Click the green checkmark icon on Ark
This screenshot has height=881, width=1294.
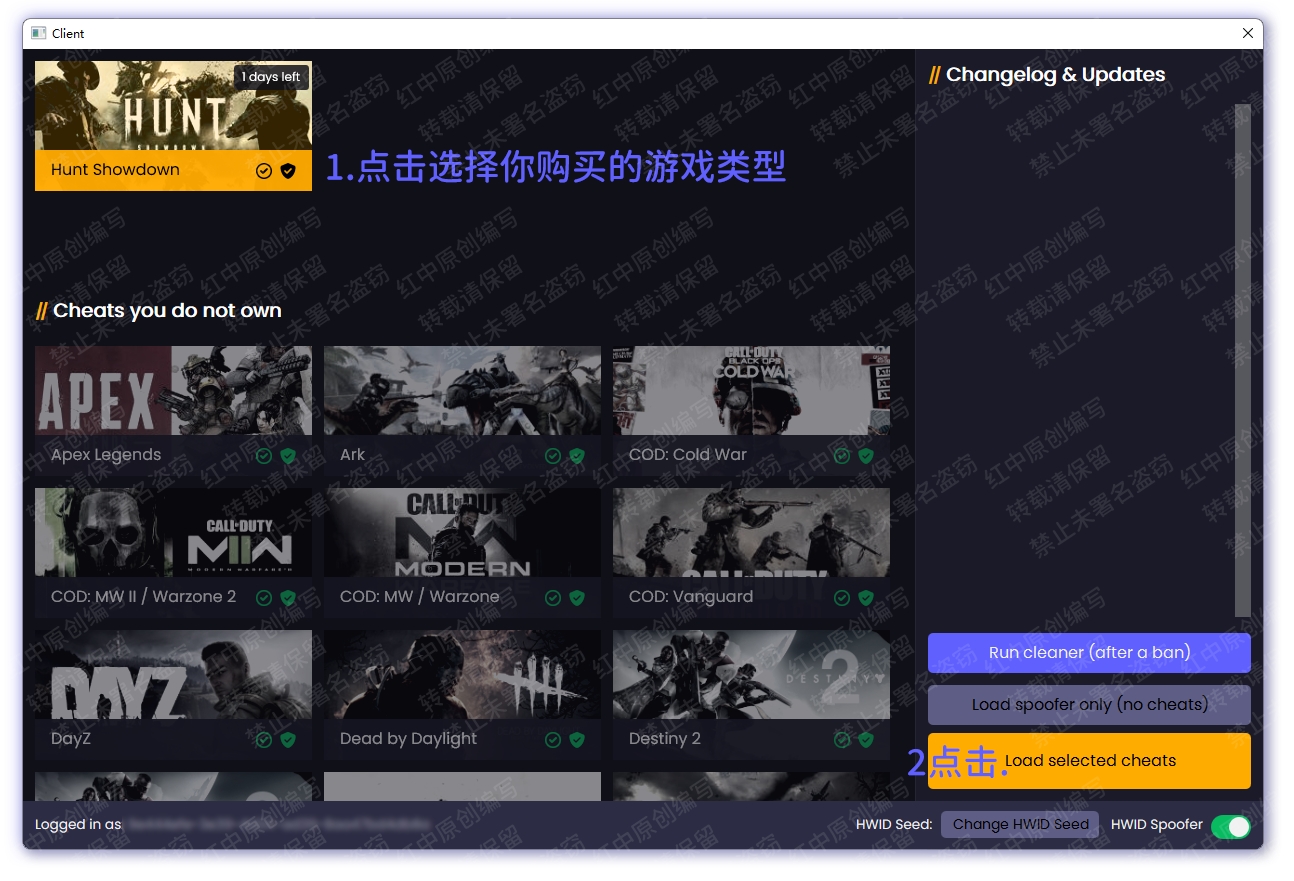point(553,456)
